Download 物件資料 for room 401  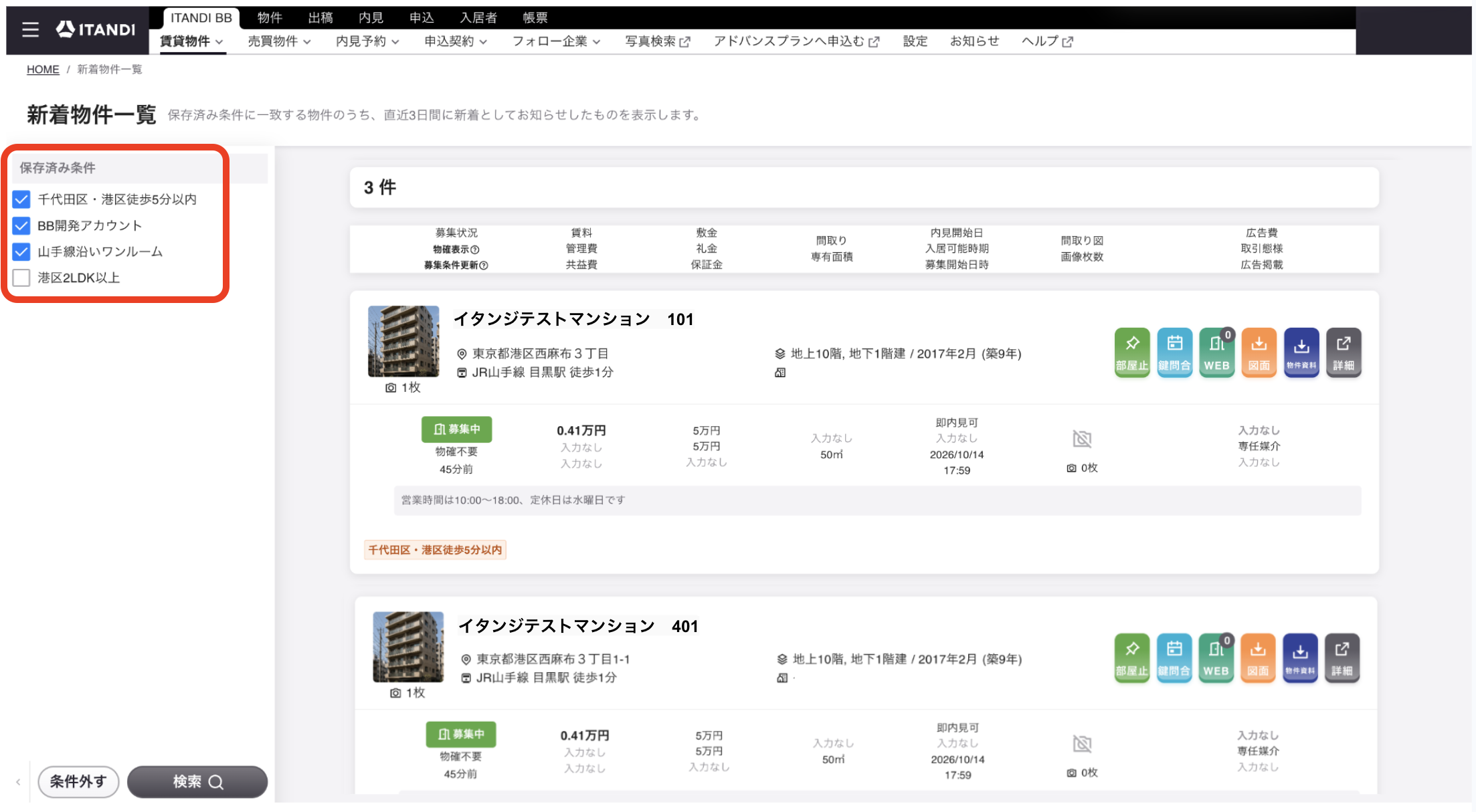(1300, 658)
